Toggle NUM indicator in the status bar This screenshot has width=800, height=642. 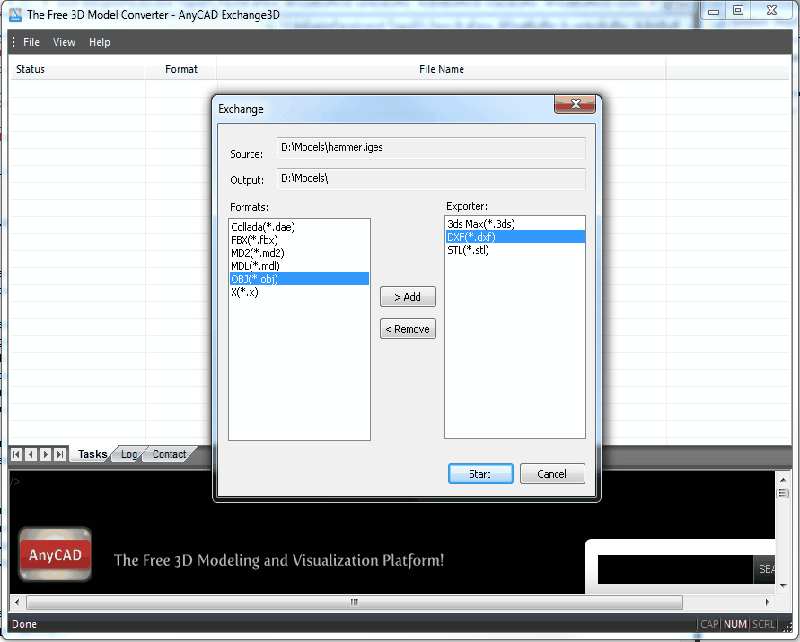pyautogui.click(x=735, y=624)
